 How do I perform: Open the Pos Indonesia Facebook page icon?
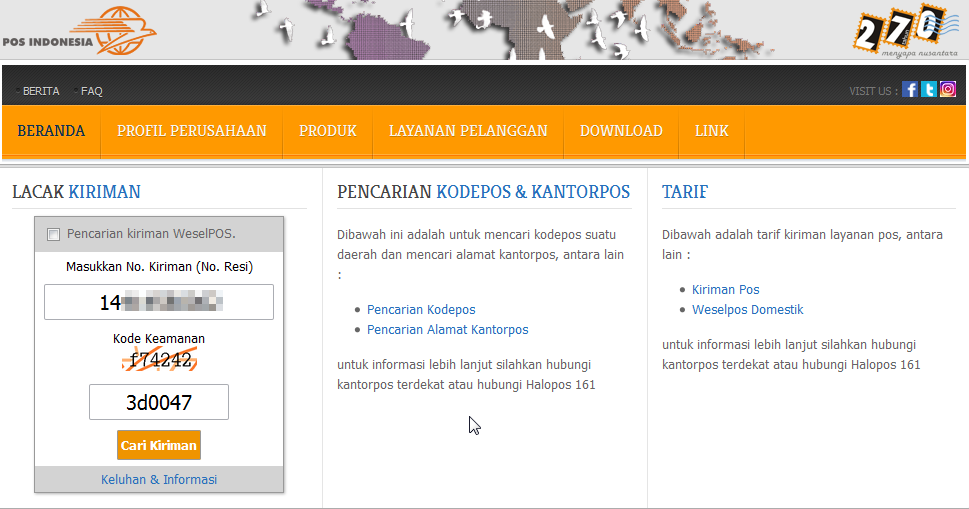(910, 90)
